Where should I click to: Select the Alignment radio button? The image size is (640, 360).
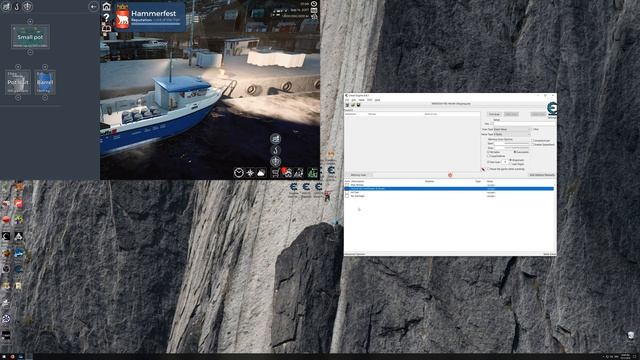[510, 160]
